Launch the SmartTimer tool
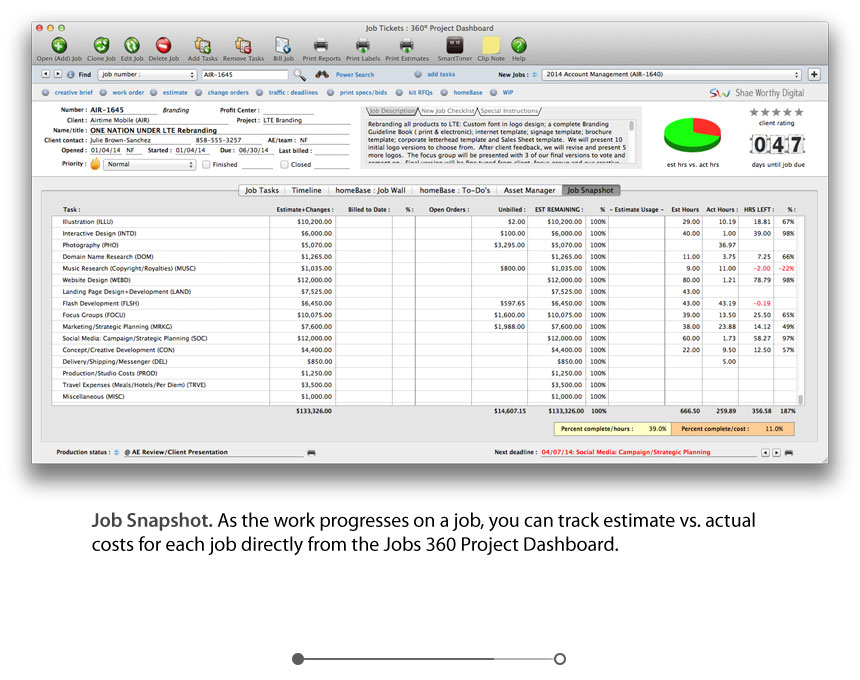860x680 pixels. pos(454,45)
